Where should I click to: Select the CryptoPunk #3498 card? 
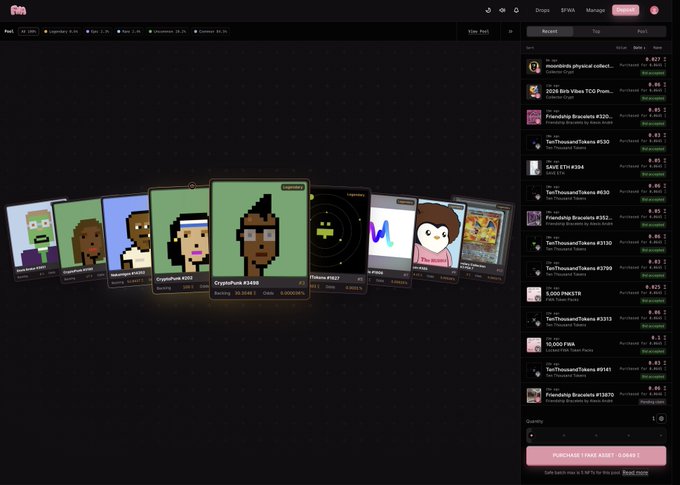(x=259, y=239)
